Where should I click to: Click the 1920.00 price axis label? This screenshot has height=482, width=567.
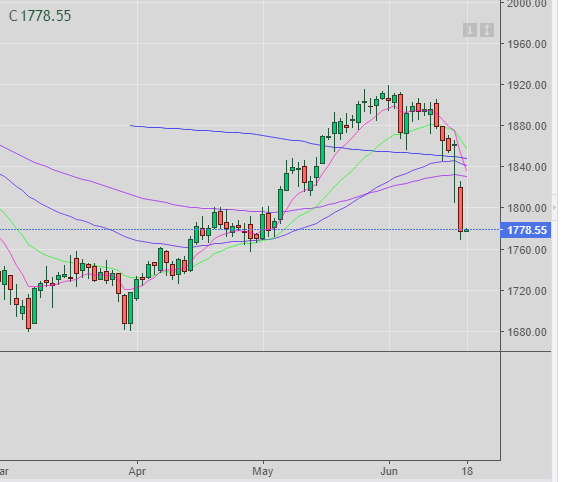[526, 85]
